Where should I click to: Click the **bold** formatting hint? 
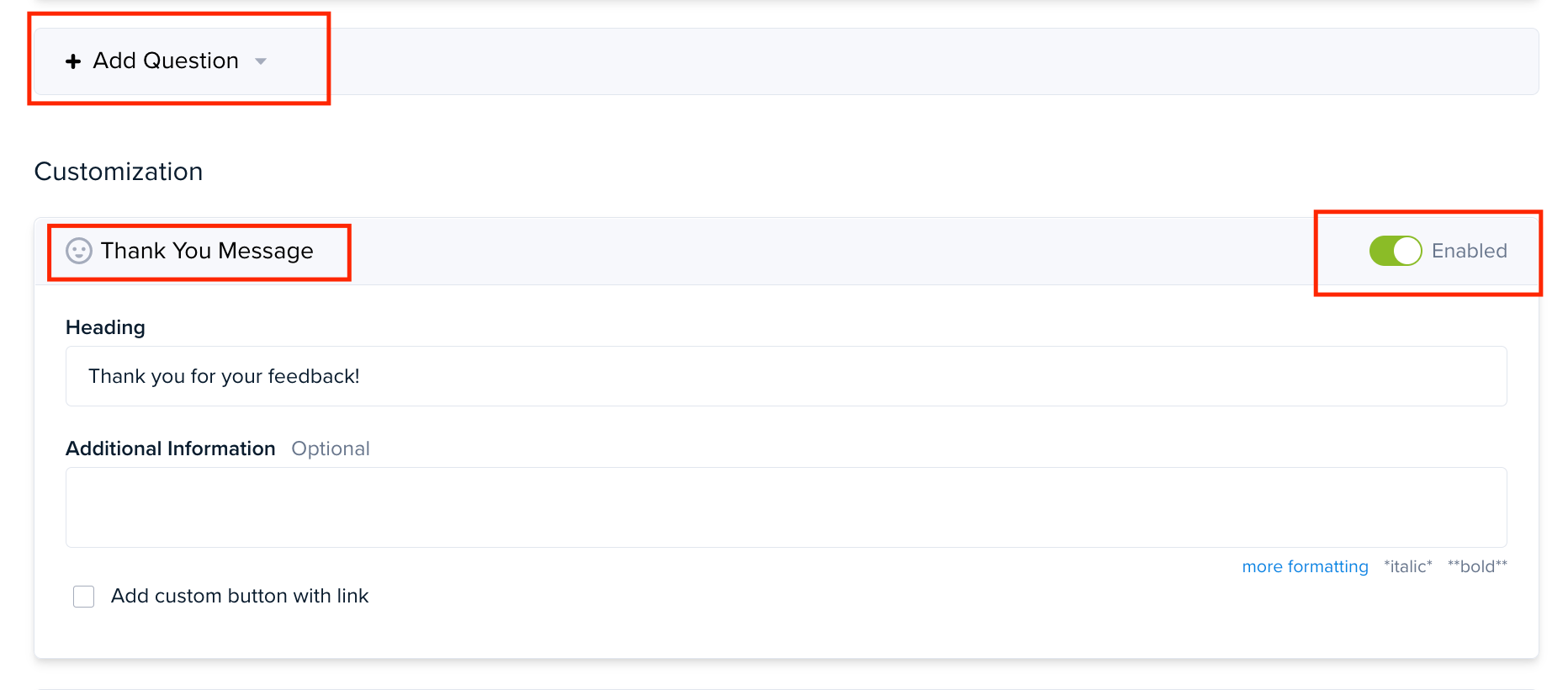click(x=1477, y=566)
